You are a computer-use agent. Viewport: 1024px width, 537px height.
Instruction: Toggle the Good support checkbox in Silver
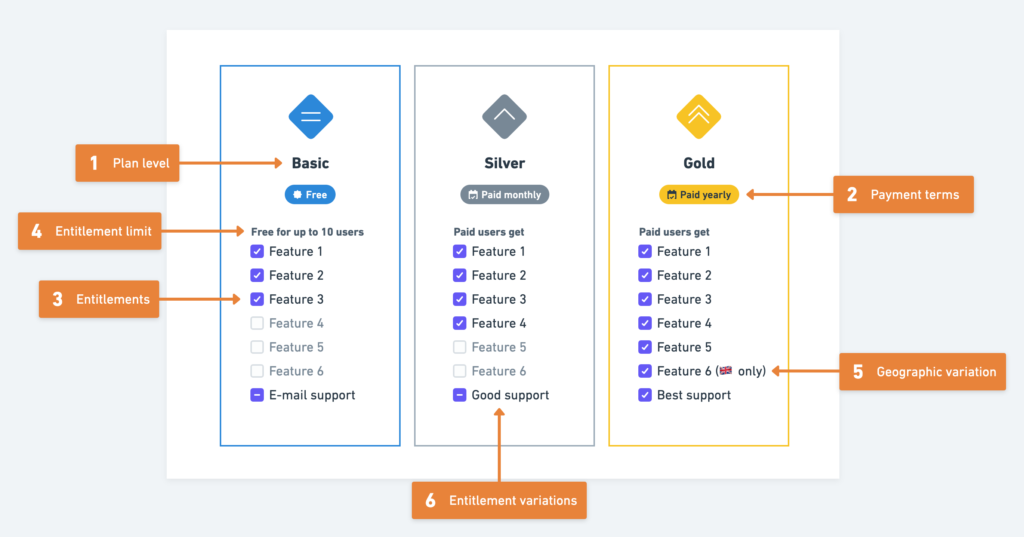tap(460, 395)
